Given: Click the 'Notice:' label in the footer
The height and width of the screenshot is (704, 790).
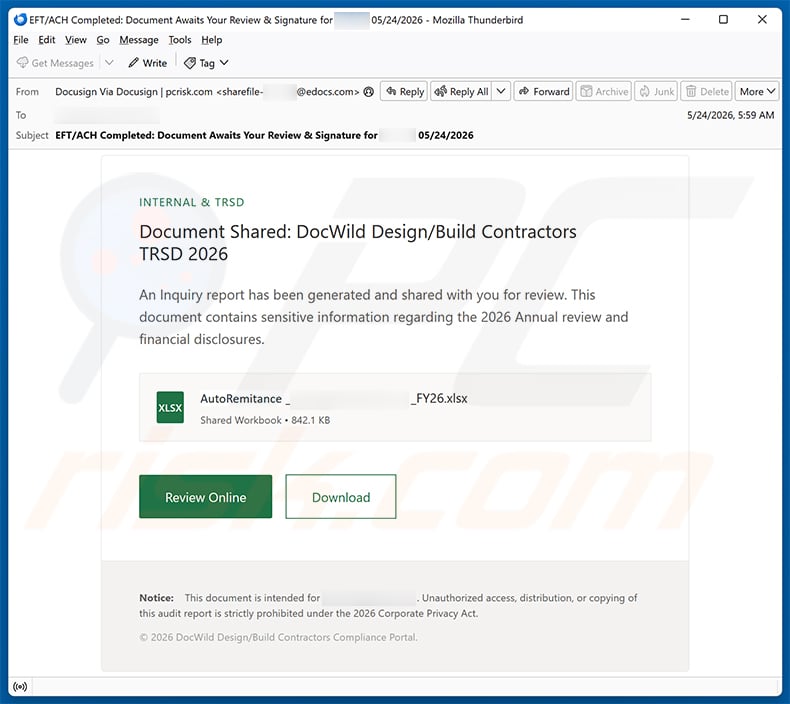Looking at the screenshot, I should (156, 598).
